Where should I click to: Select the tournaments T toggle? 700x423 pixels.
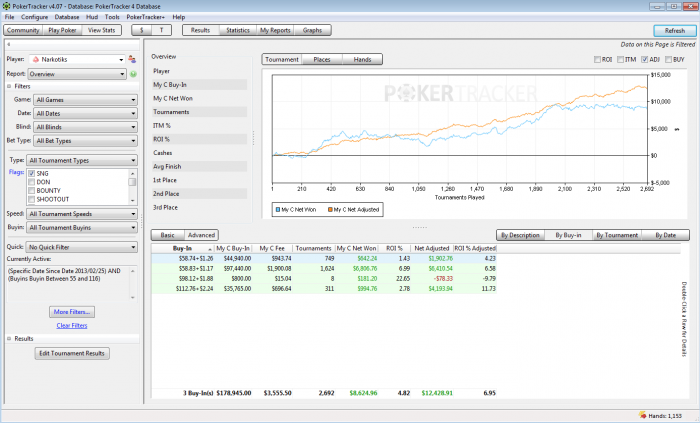tap(162, 30)
